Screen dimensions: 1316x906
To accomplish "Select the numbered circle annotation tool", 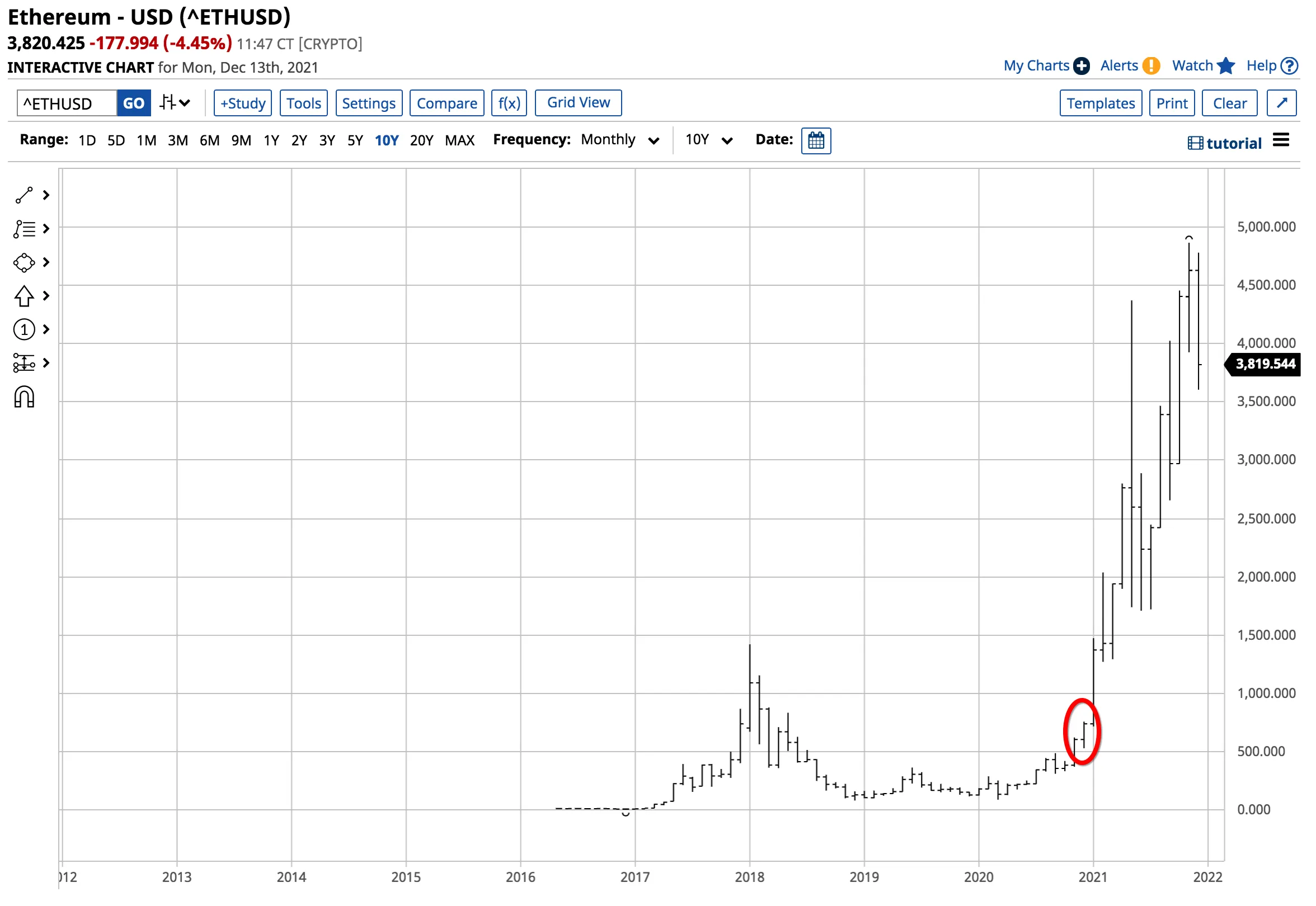I will [24, 330].
